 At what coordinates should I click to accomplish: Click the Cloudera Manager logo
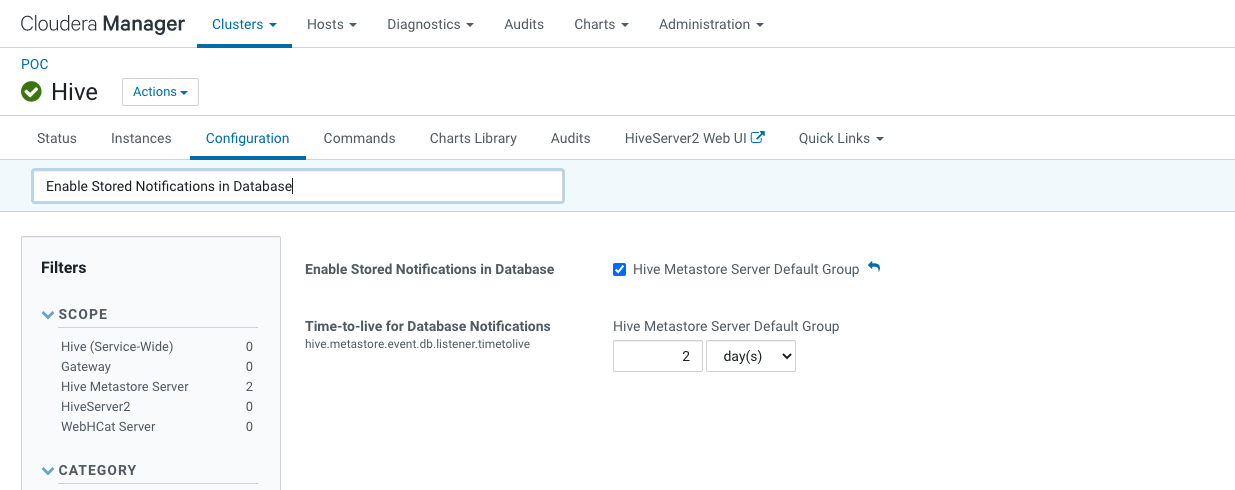tap(103, 24)
